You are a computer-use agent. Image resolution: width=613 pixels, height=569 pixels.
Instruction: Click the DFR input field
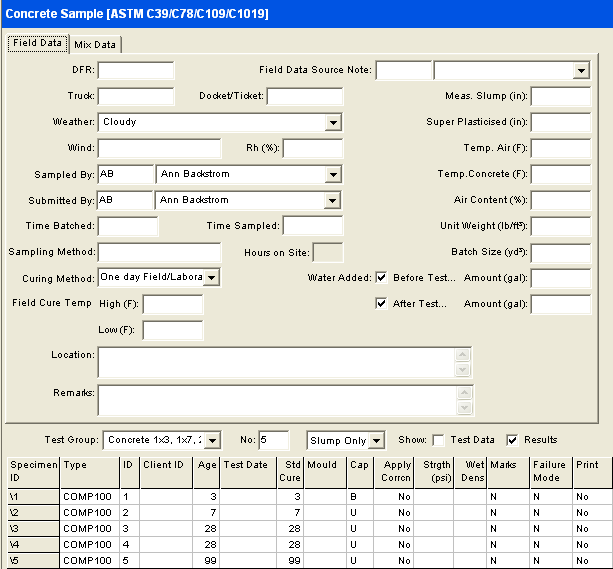[135, 70]
